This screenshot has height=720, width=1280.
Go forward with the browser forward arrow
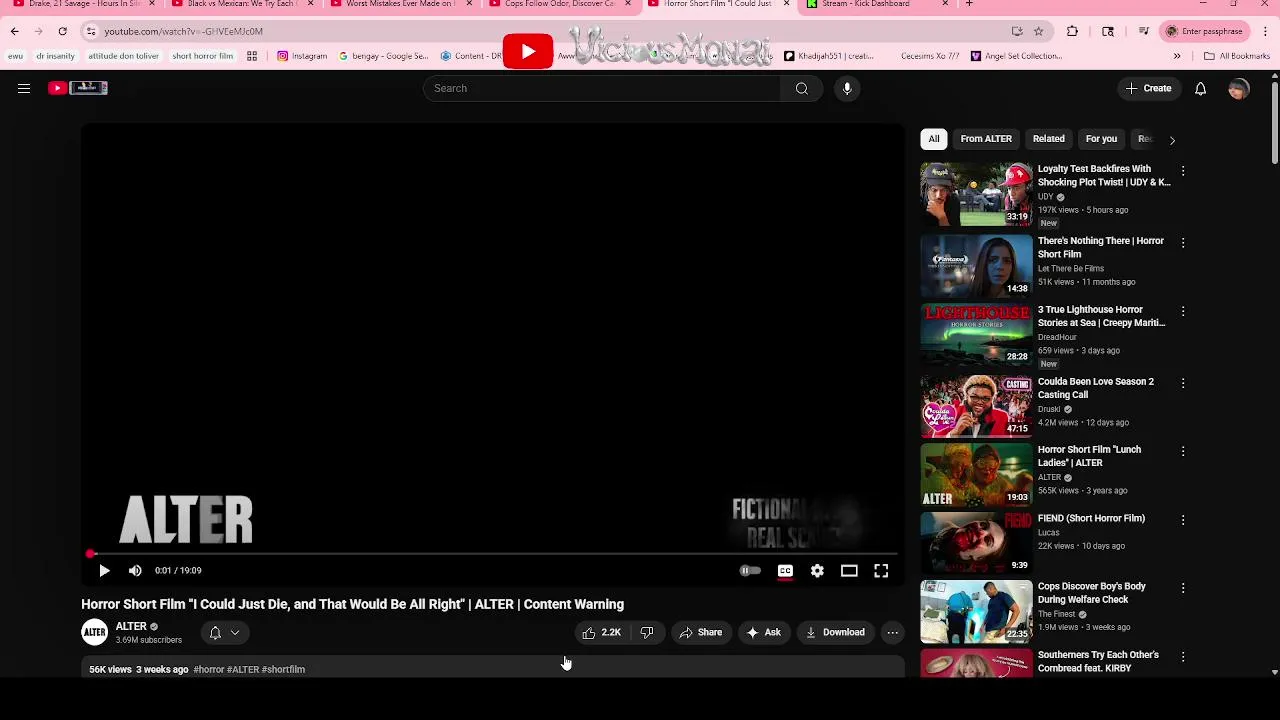38,31
